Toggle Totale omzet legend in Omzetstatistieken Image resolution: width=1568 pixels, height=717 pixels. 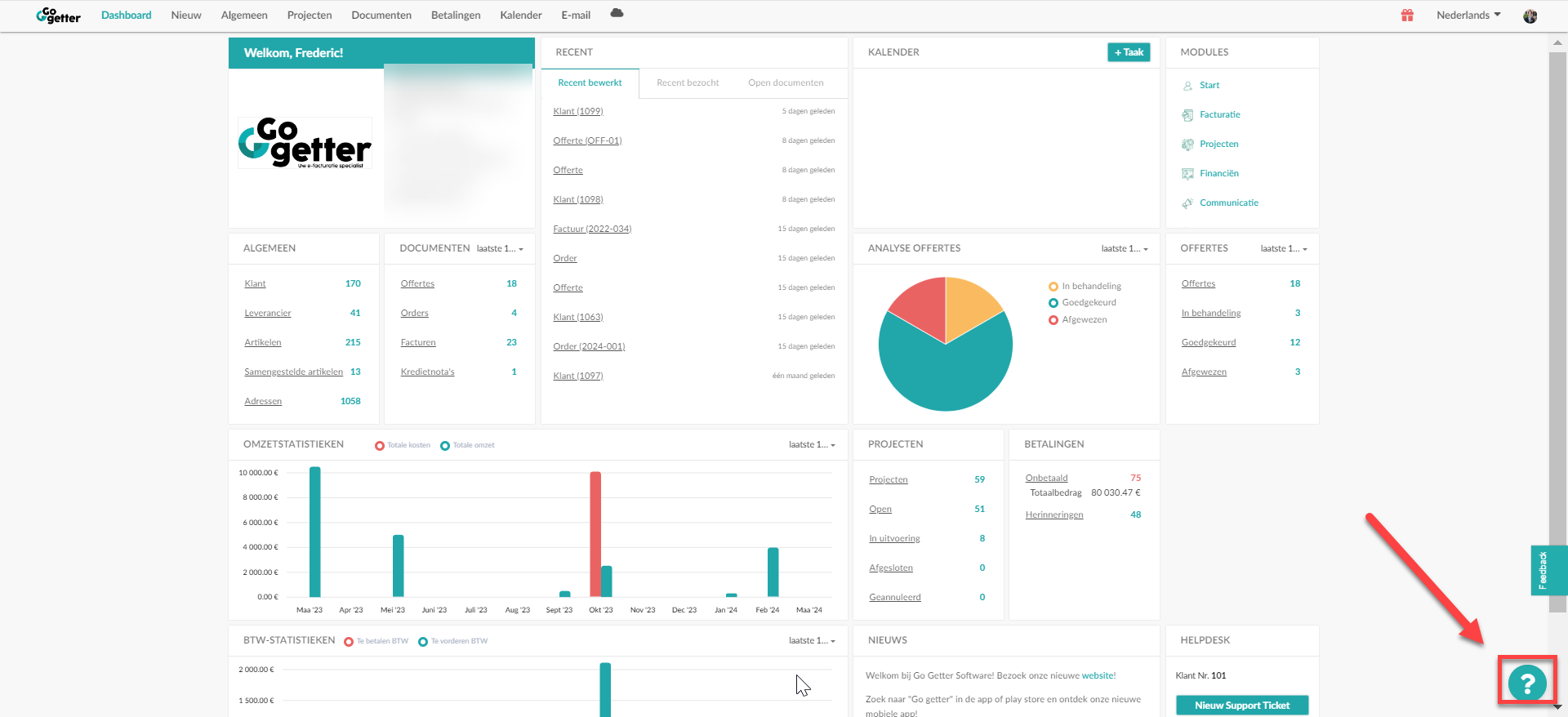click(x=467, y=445)
